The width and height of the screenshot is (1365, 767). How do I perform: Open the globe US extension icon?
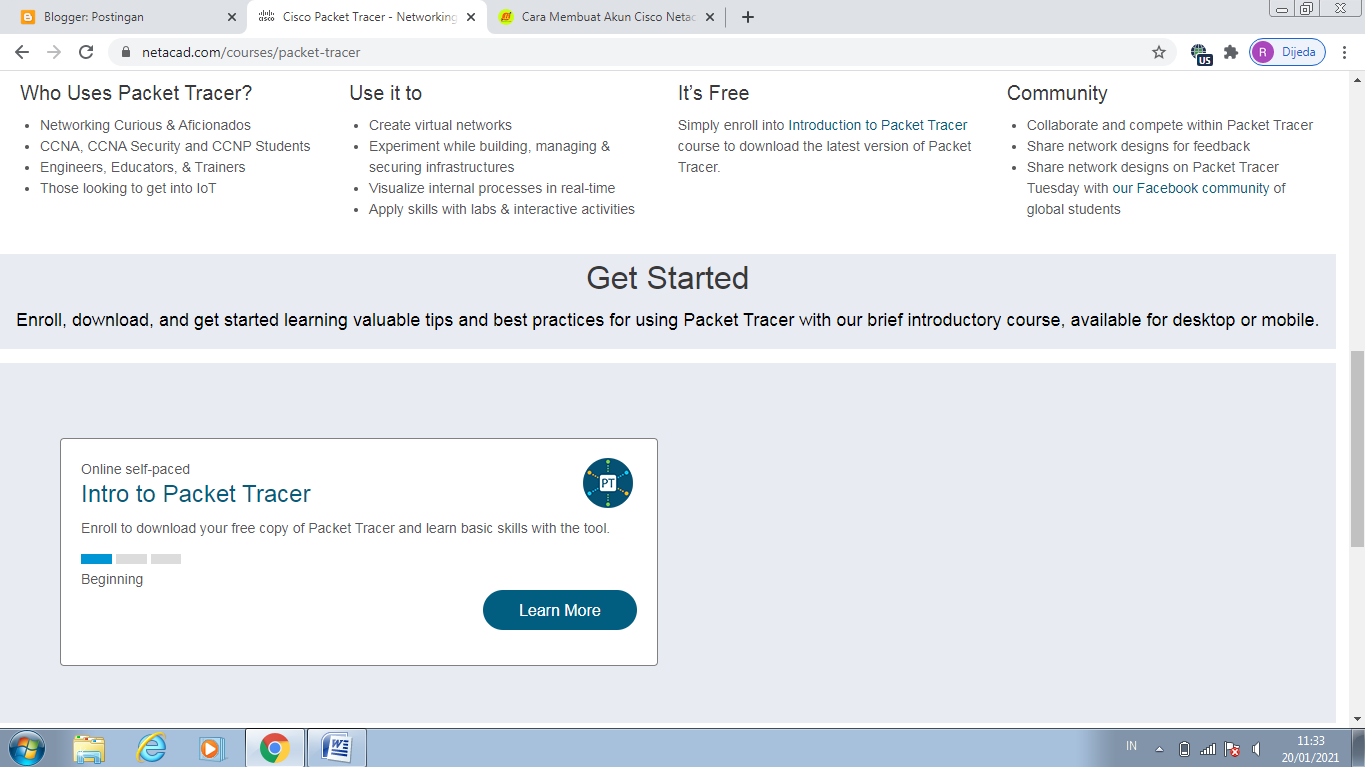click(1201, 54)
